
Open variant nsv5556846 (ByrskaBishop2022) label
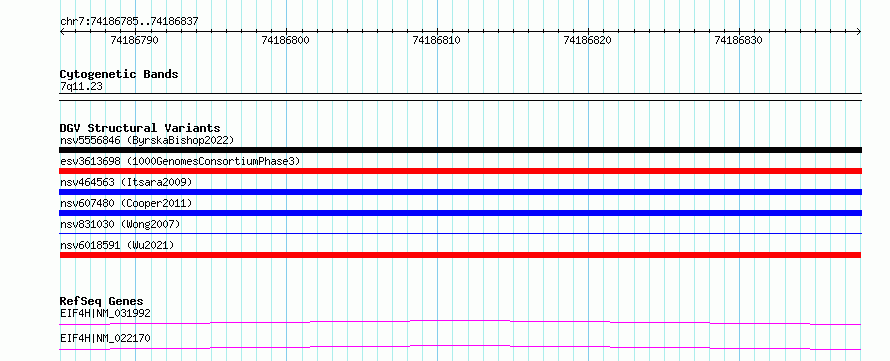147,140
